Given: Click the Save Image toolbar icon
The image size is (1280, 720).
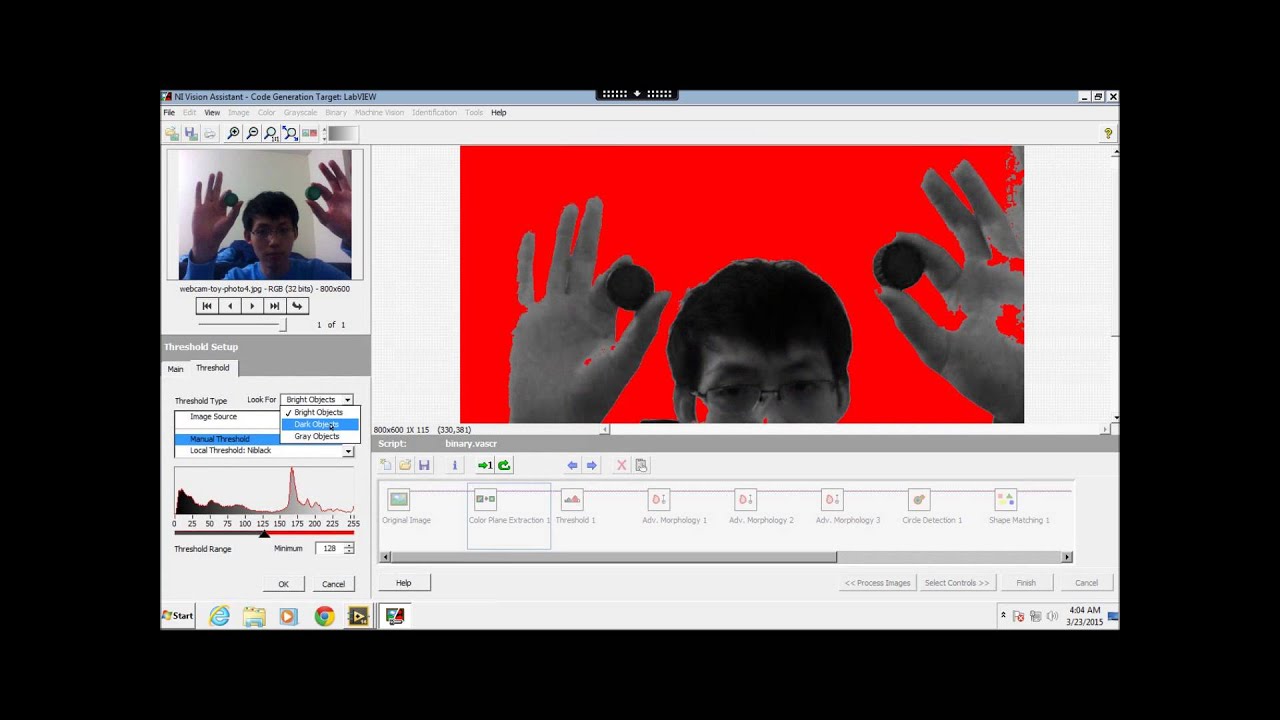Looking at the screenshot, I should tap(190, 133).
